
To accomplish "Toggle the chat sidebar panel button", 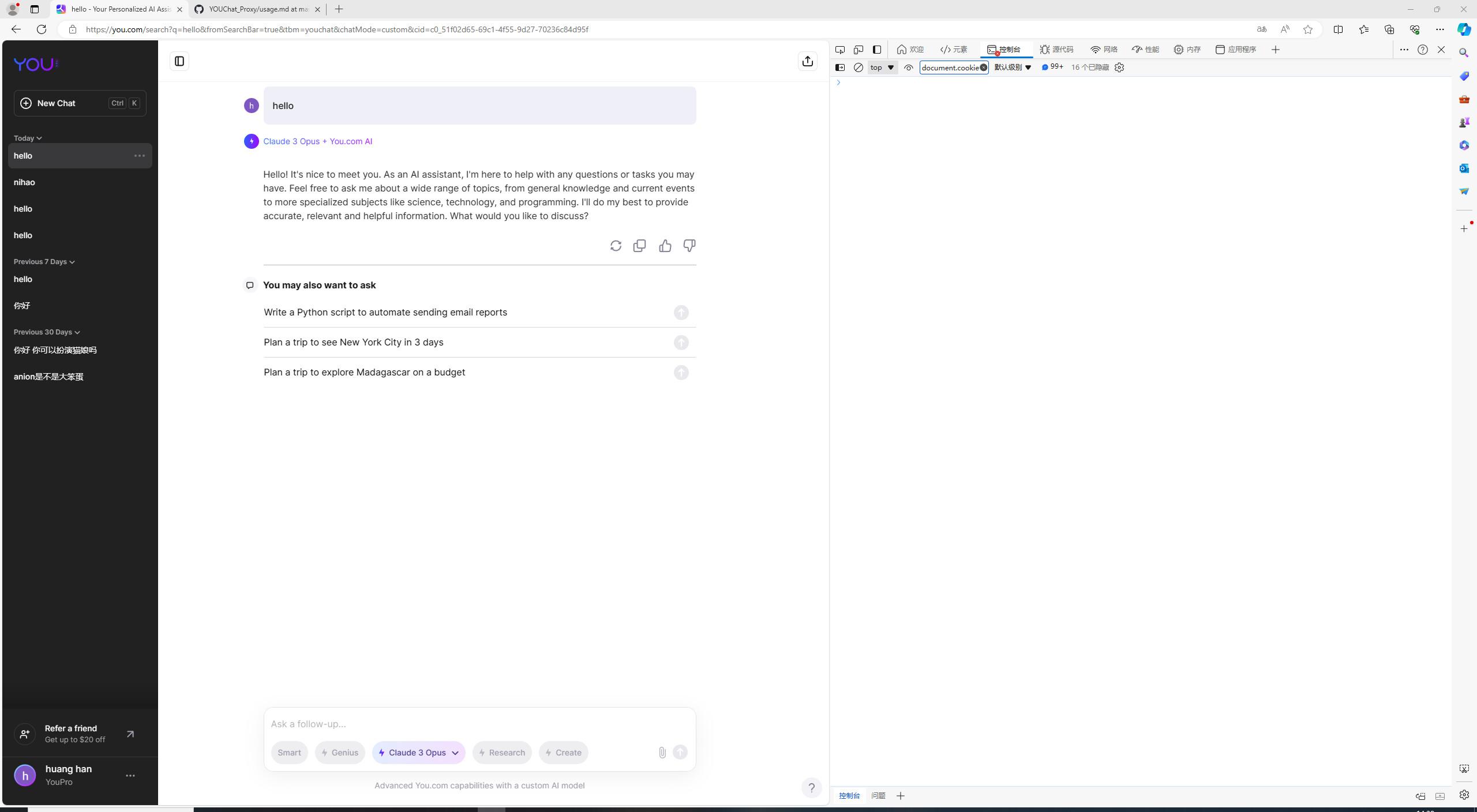I will click(179, 61).
